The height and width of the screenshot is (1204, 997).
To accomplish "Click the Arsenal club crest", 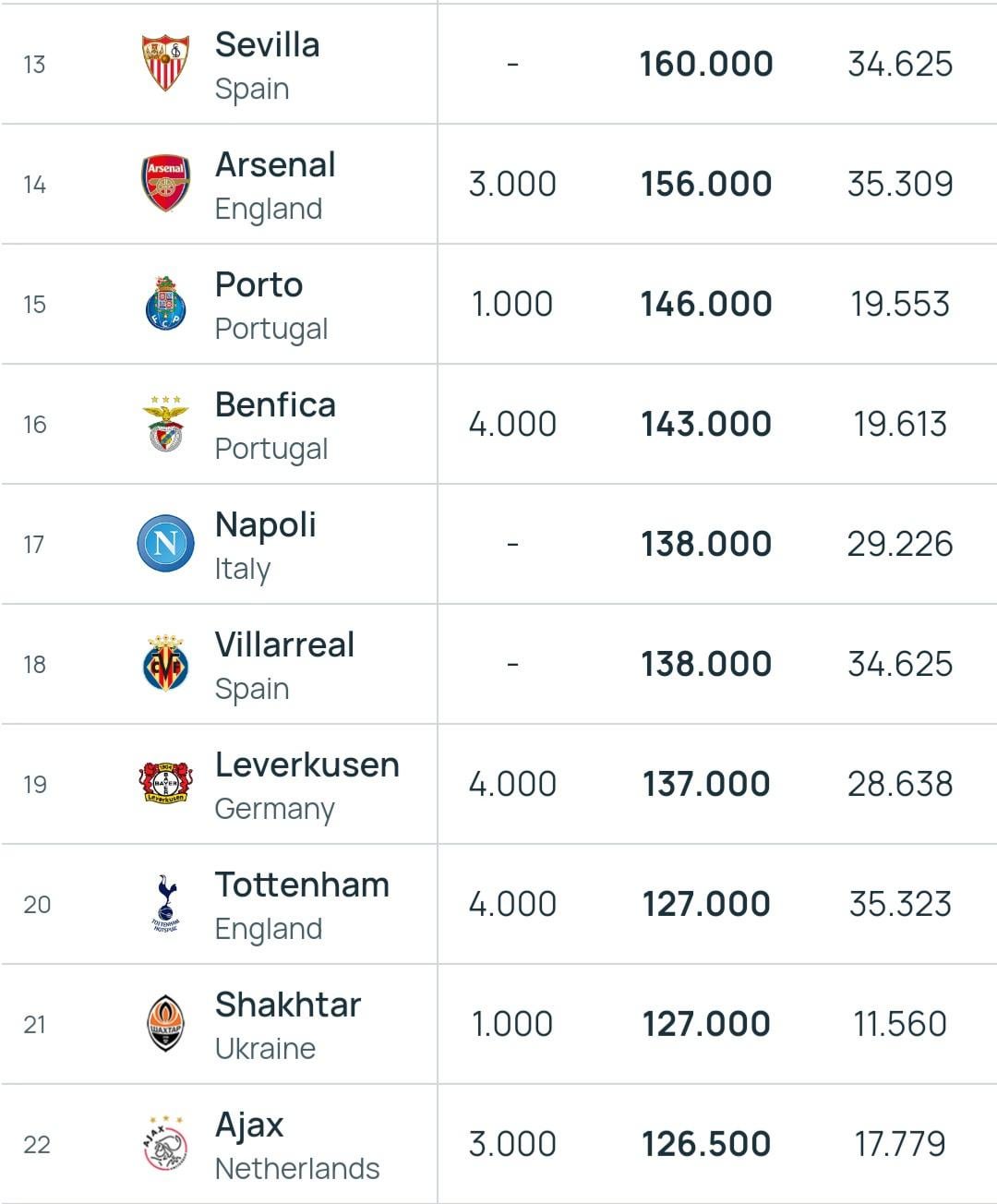I will pos(166,184).
